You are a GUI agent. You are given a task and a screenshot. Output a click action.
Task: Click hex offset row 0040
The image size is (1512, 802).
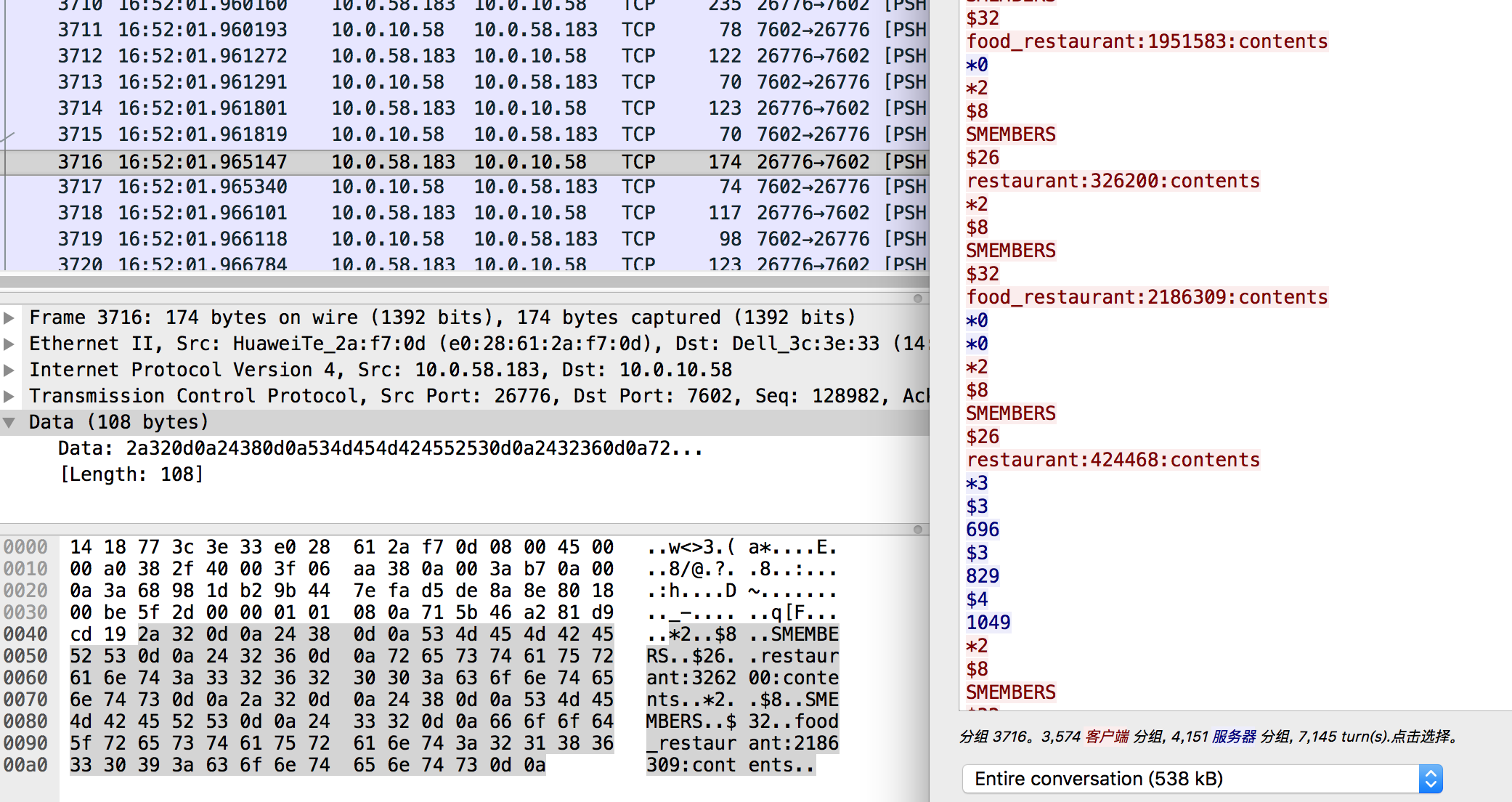(26, 634)
